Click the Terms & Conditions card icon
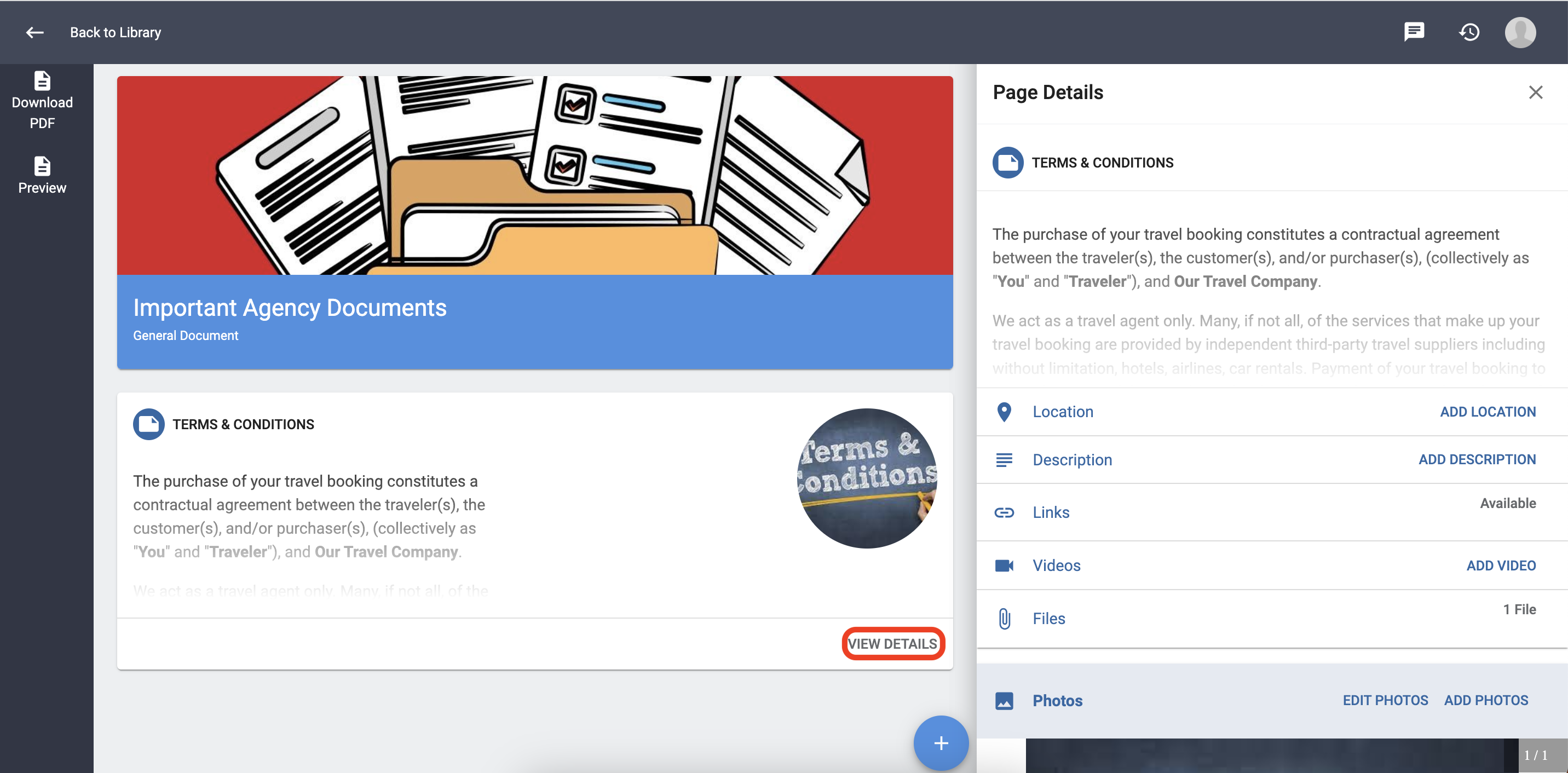The width and height of the screenshot is (1568, 773). tap(148, 424)
